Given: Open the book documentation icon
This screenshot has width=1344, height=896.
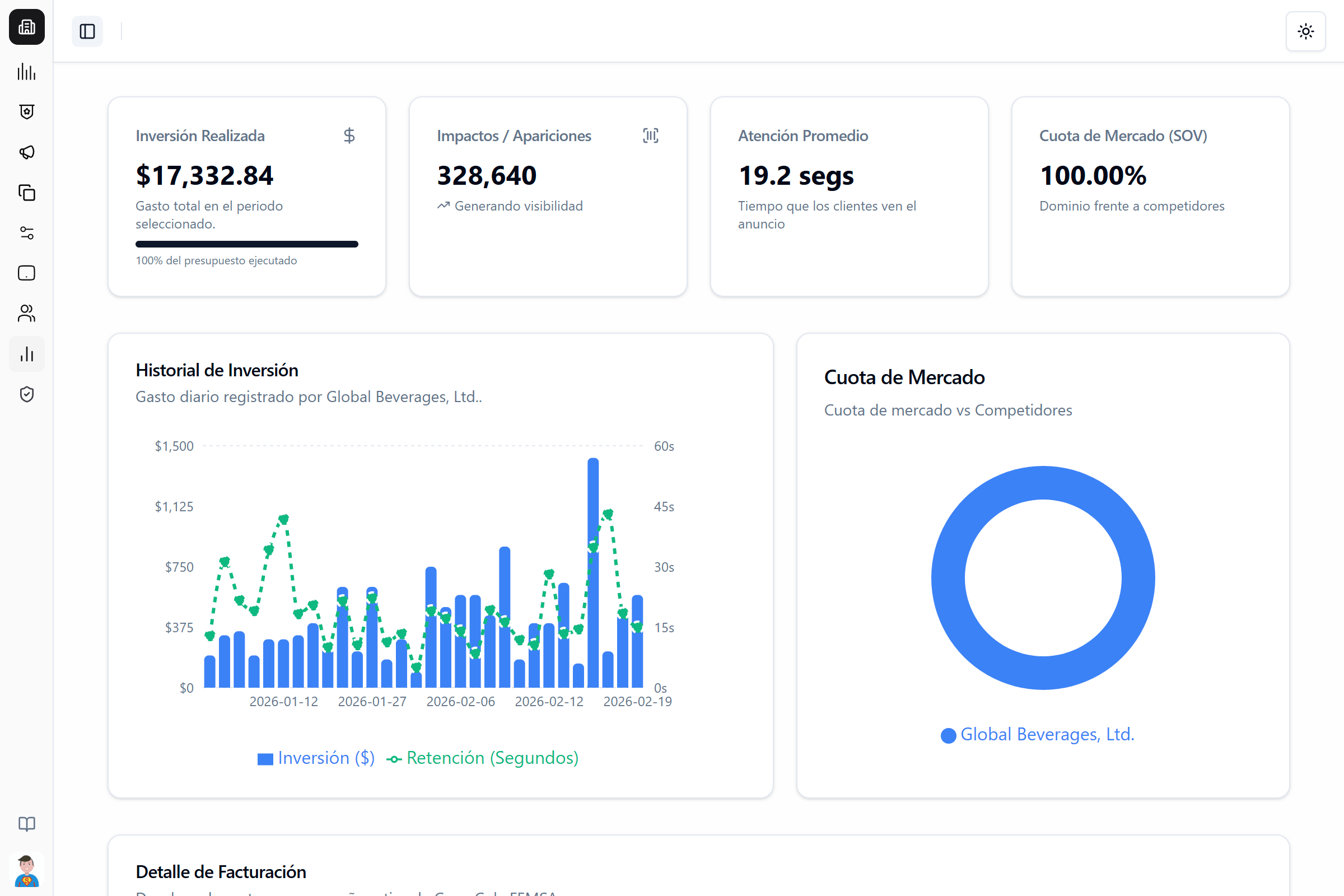Looking at the screenshot, I should pyautogui.click(x=27, y=823).
